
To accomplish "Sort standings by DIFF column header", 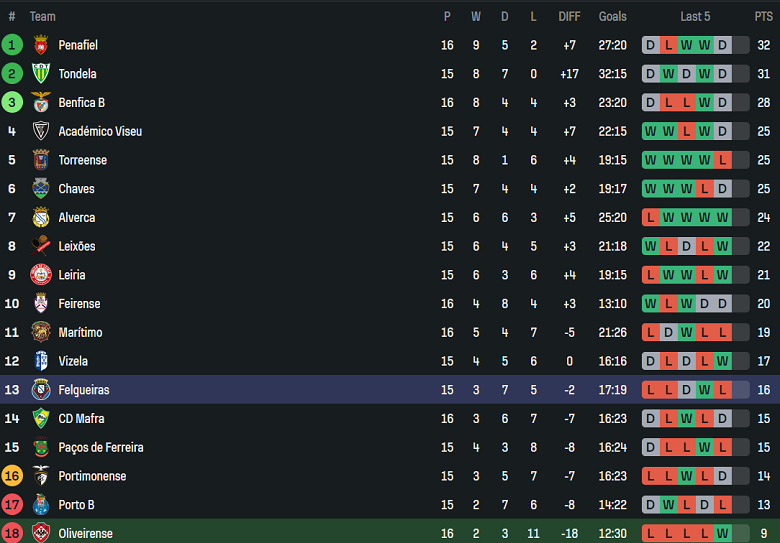I will click(569, 16).
